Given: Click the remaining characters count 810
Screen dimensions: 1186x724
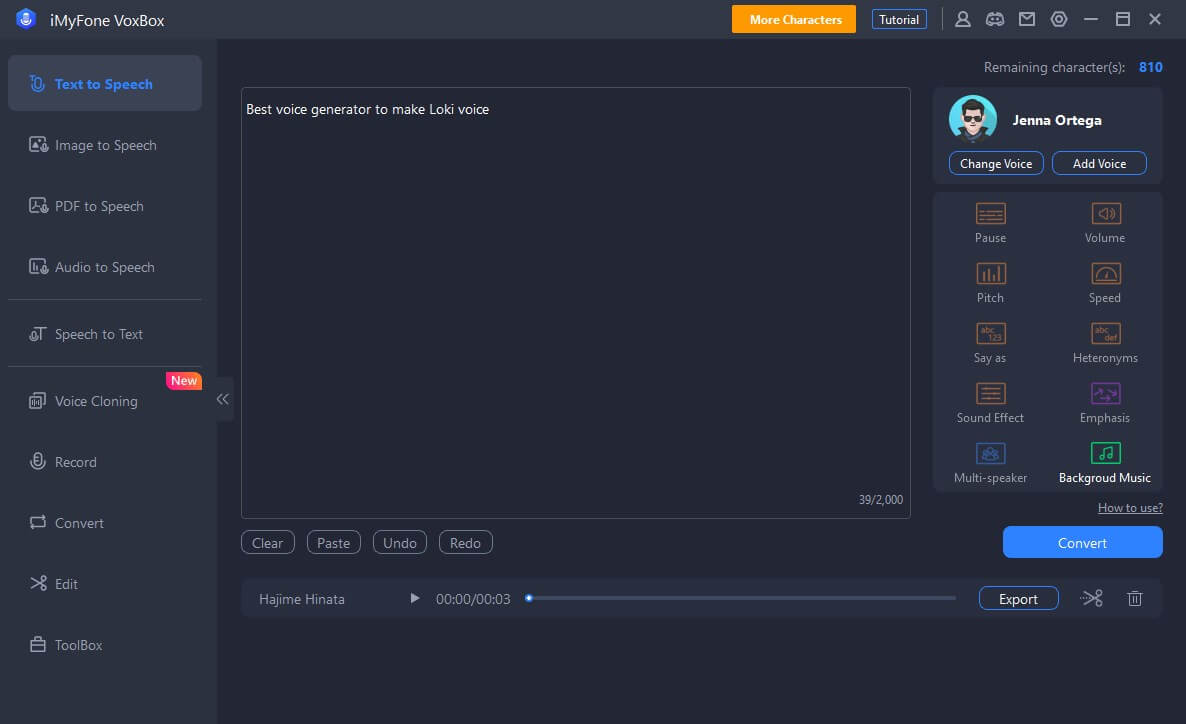Looking at the screenshot, I should [1150, 67].
